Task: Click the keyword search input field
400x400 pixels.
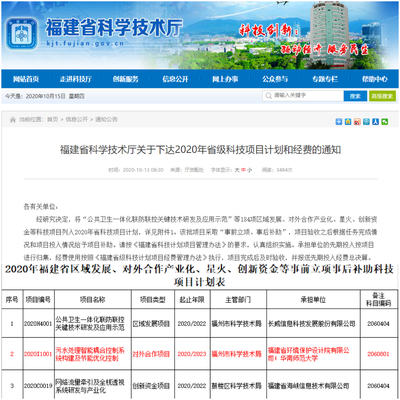Action: 303,96
